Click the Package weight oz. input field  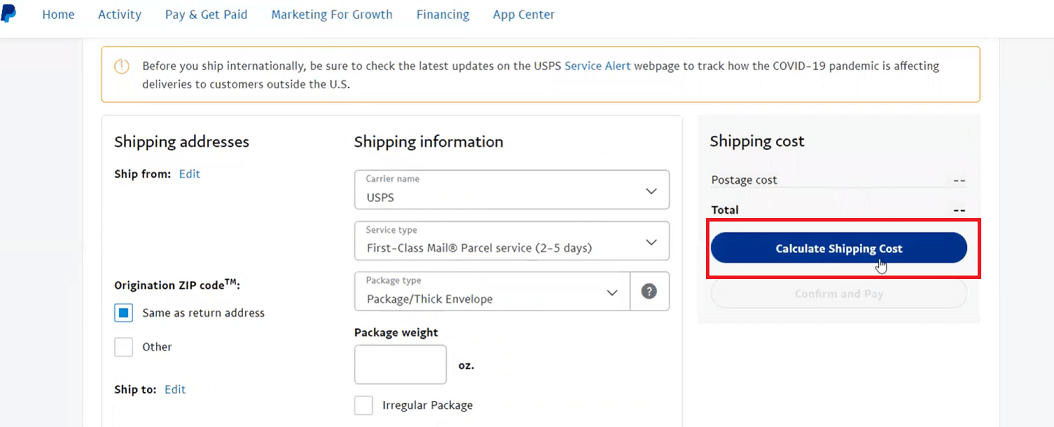(401, 364)
